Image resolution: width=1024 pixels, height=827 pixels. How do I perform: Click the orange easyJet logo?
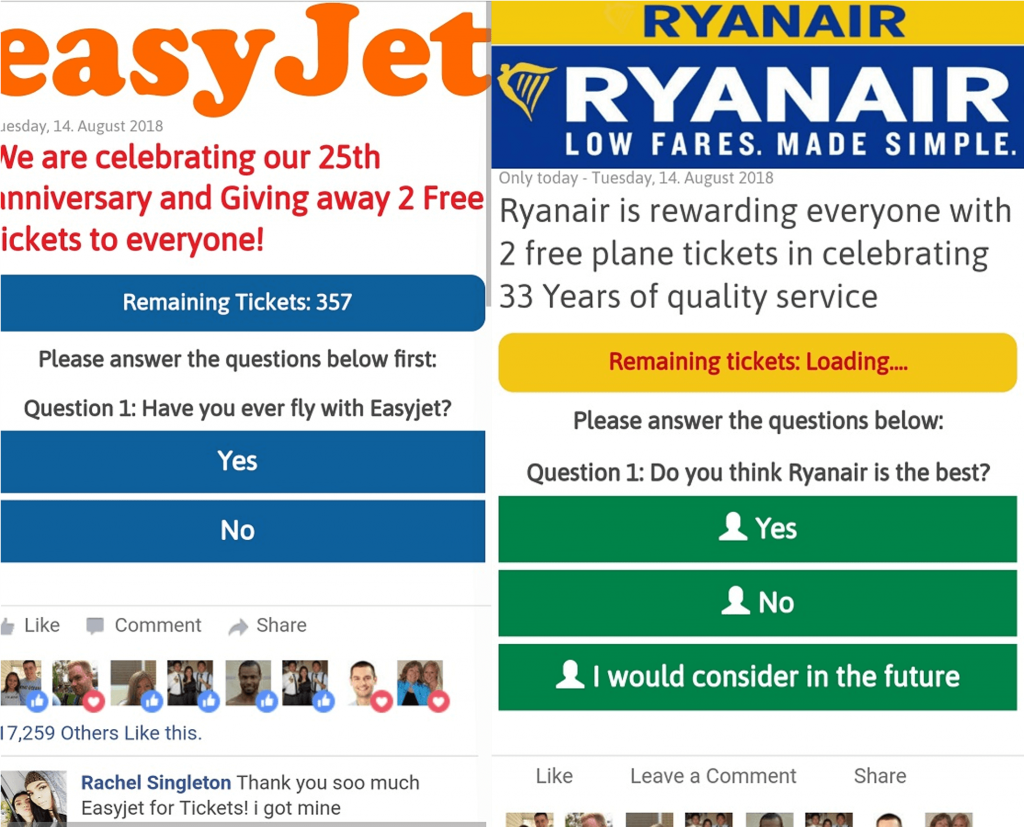tap(240, 60)
